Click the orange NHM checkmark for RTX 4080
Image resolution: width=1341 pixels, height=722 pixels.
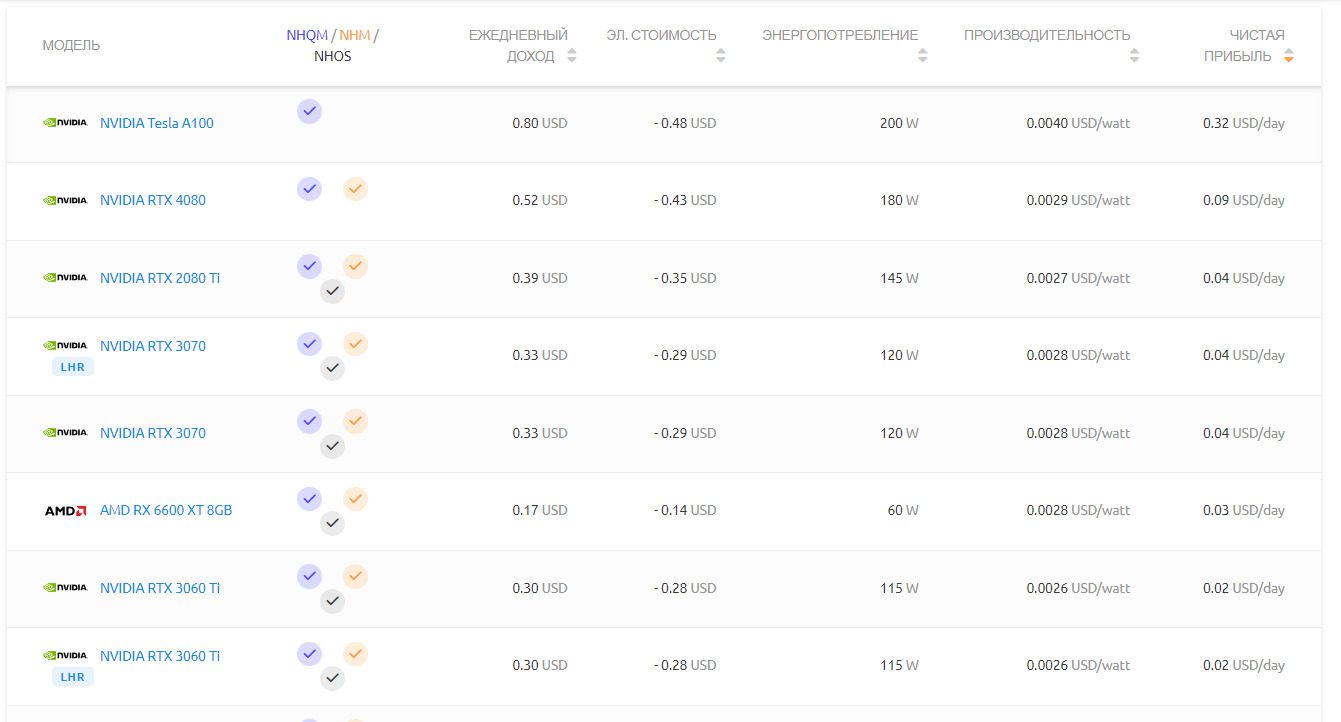pos(355,188)
